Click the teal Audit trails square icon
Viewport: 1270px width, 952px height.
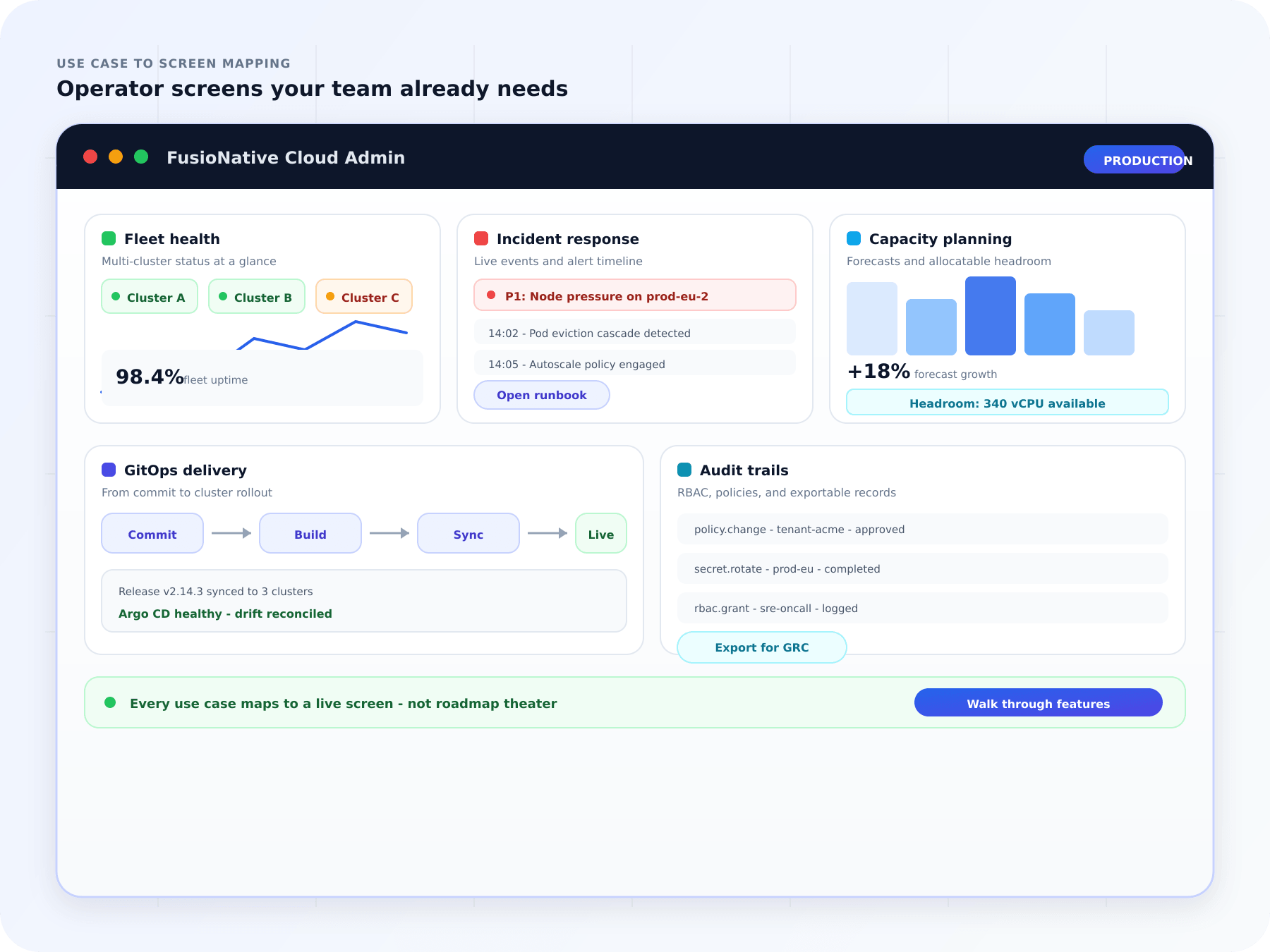tap(684, 470)
